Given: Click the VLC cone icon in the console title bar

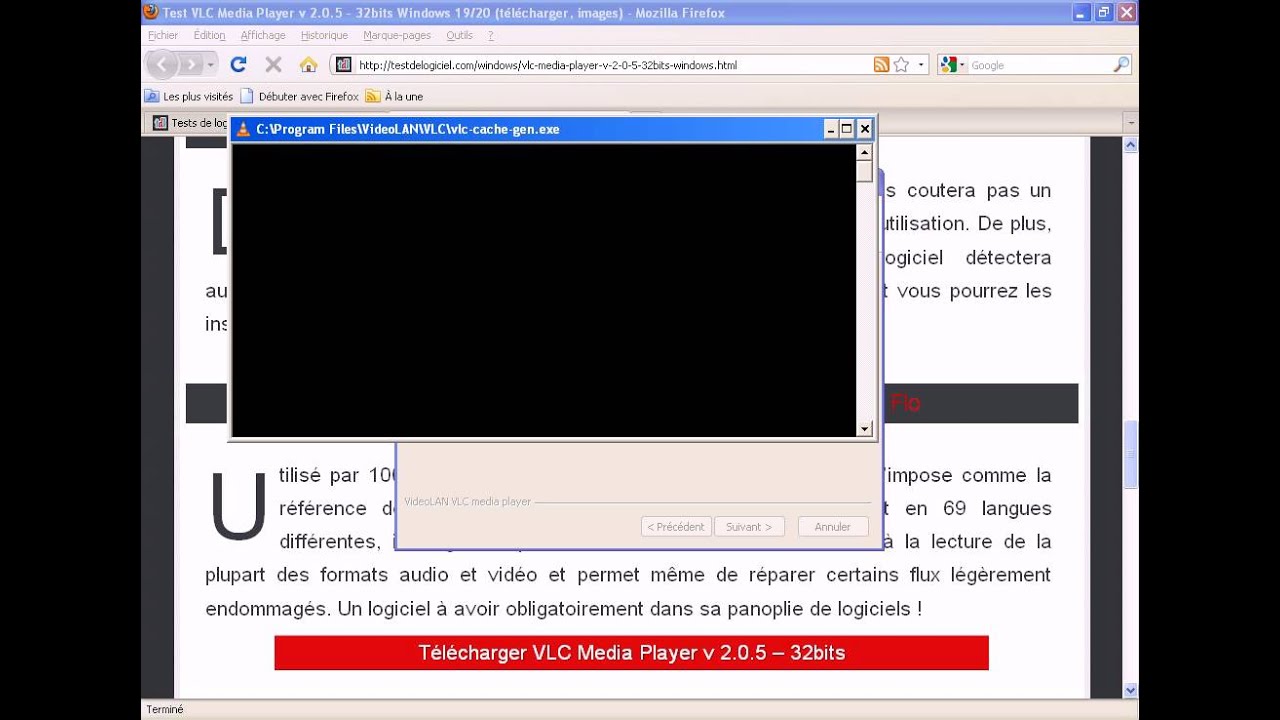Looking at the screenshot, I should click(243, 129).
